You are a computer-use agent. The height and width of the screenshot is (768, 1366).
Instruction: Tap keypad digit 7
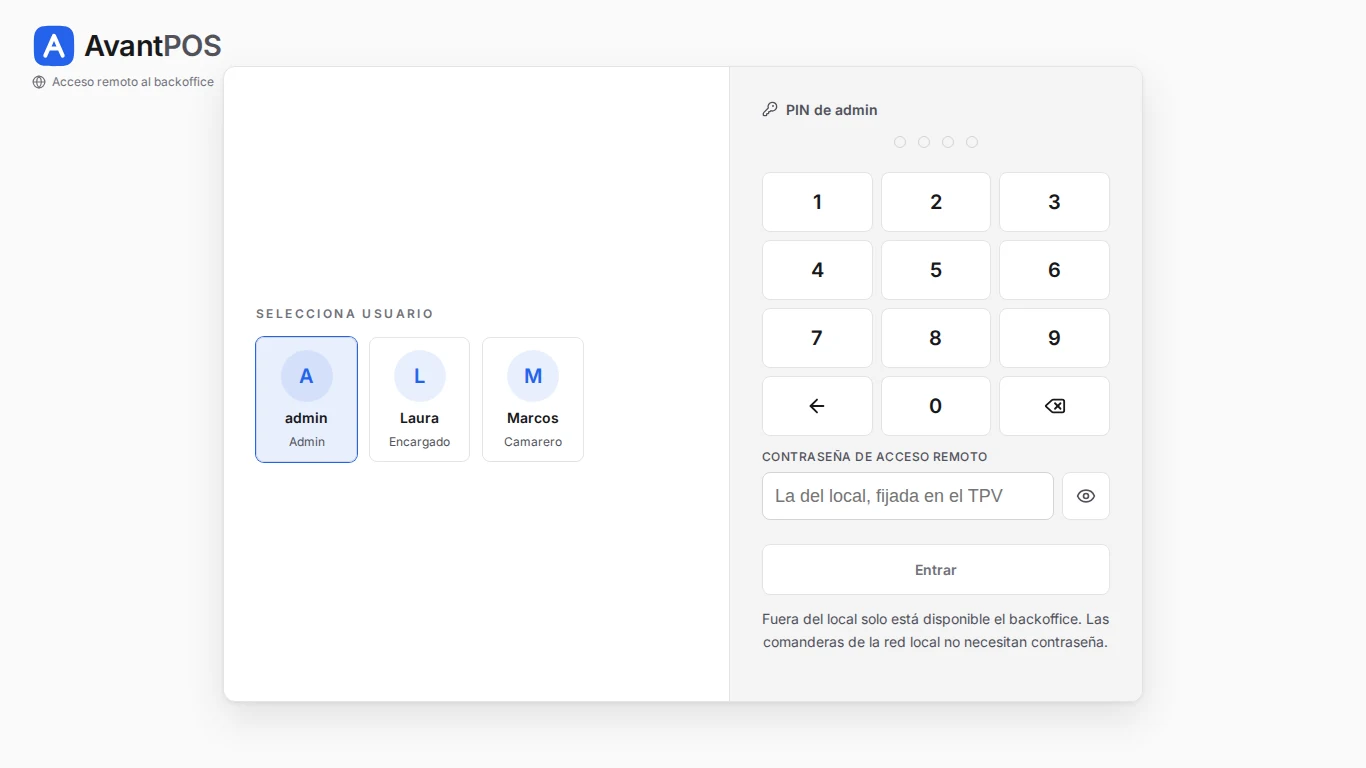817,338
